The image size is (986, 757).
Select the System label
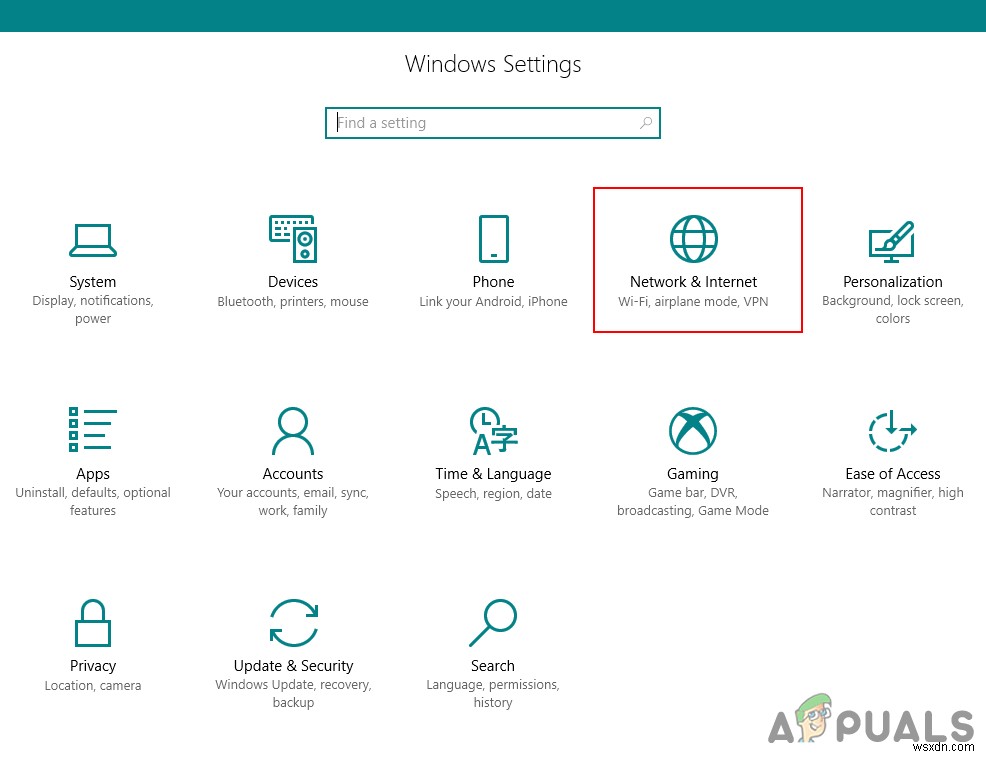click(x=92, y=282)
